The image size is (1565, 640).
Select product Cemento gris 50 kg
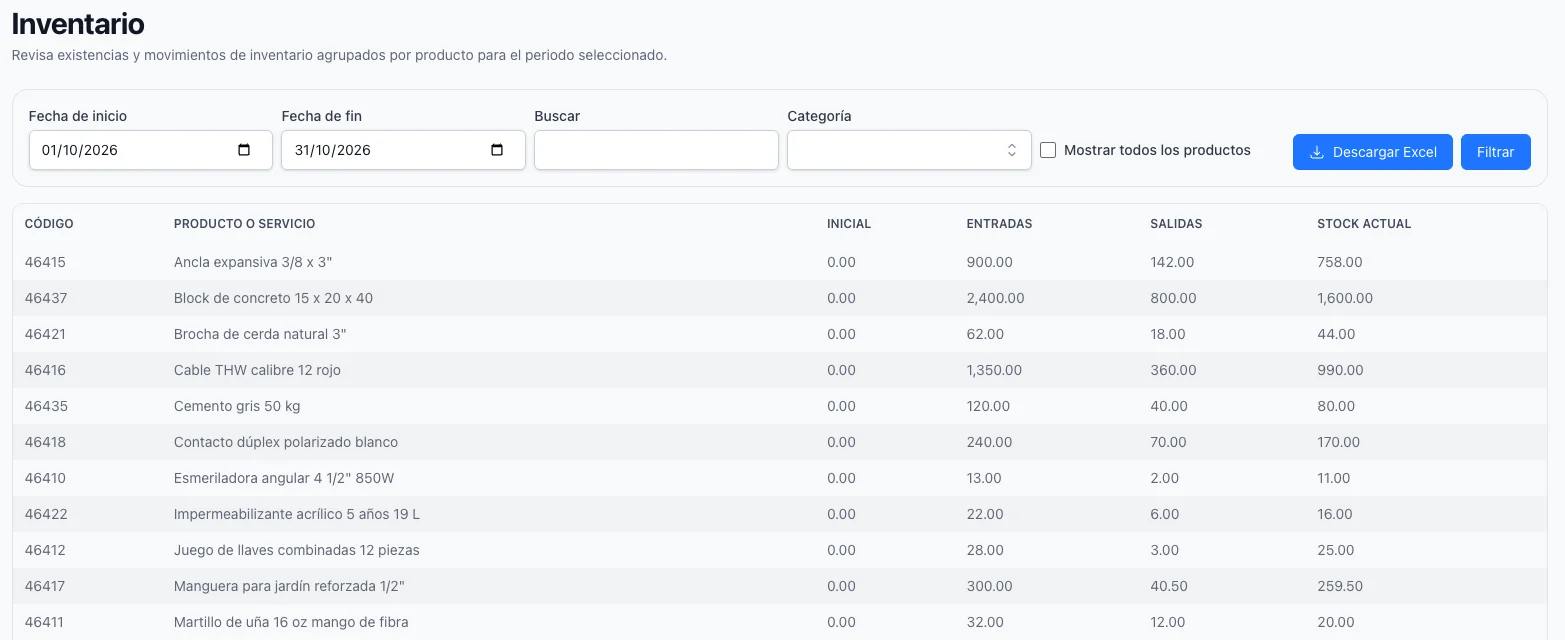[237, 406]
